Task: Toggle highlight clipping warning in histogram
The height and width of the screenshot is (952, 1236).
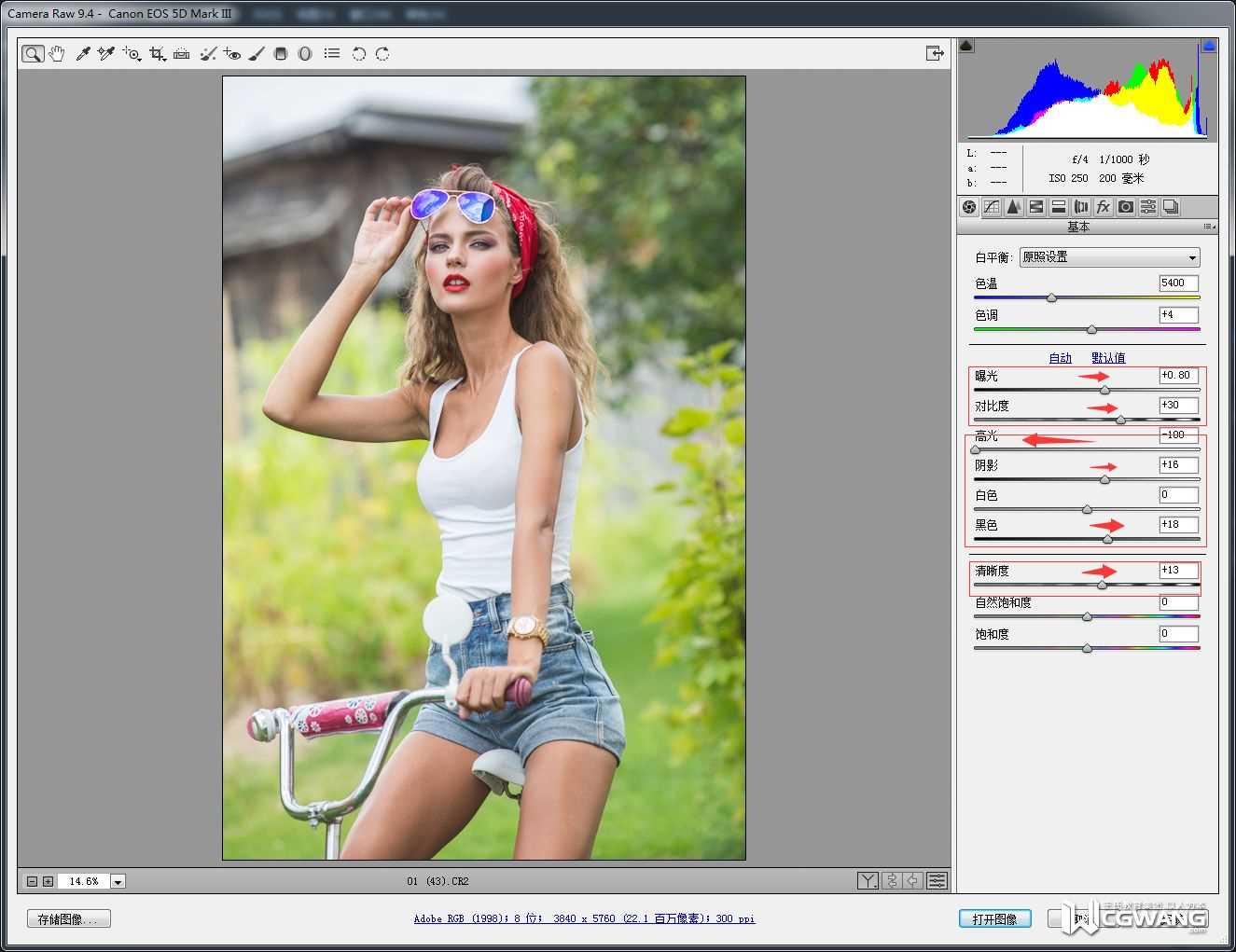Action: point(1209,45)
